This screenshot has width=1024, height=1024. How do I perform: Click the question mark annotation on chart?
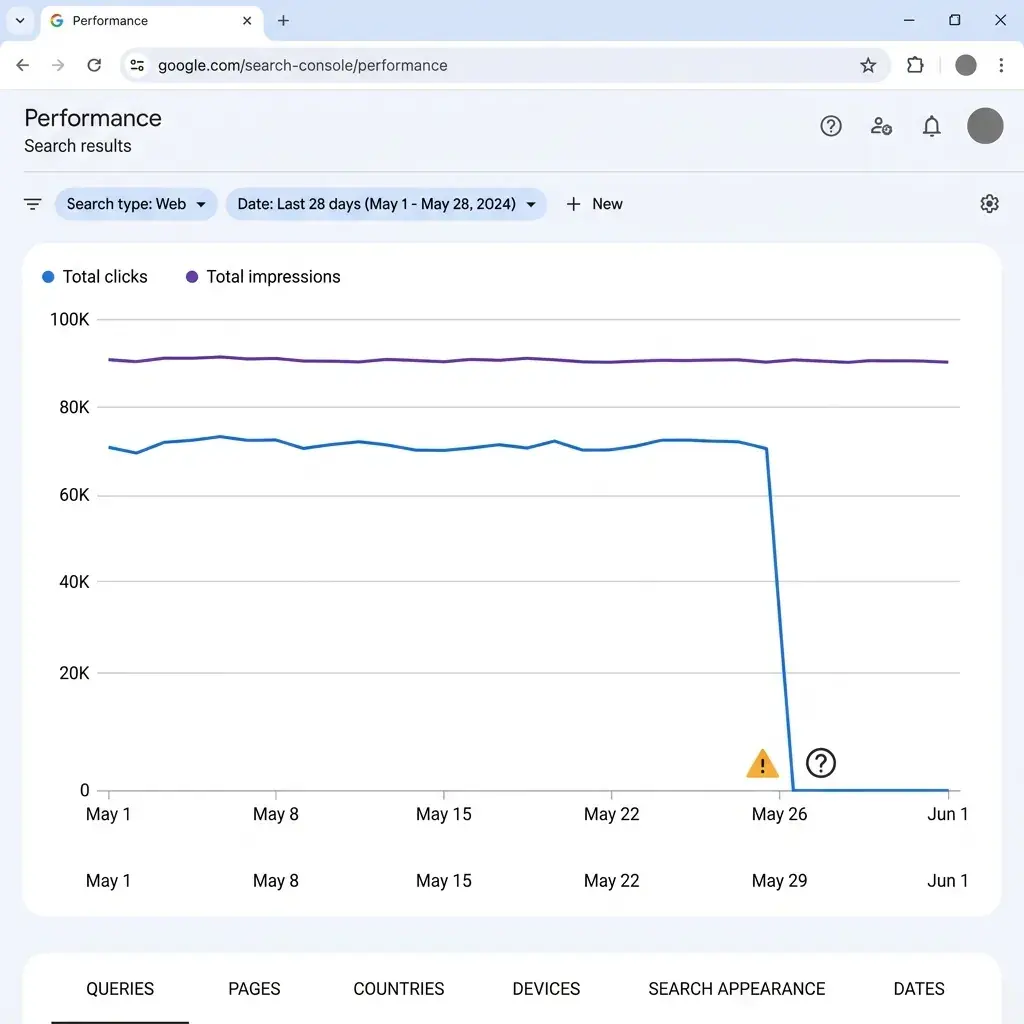[x=821, y=763]
